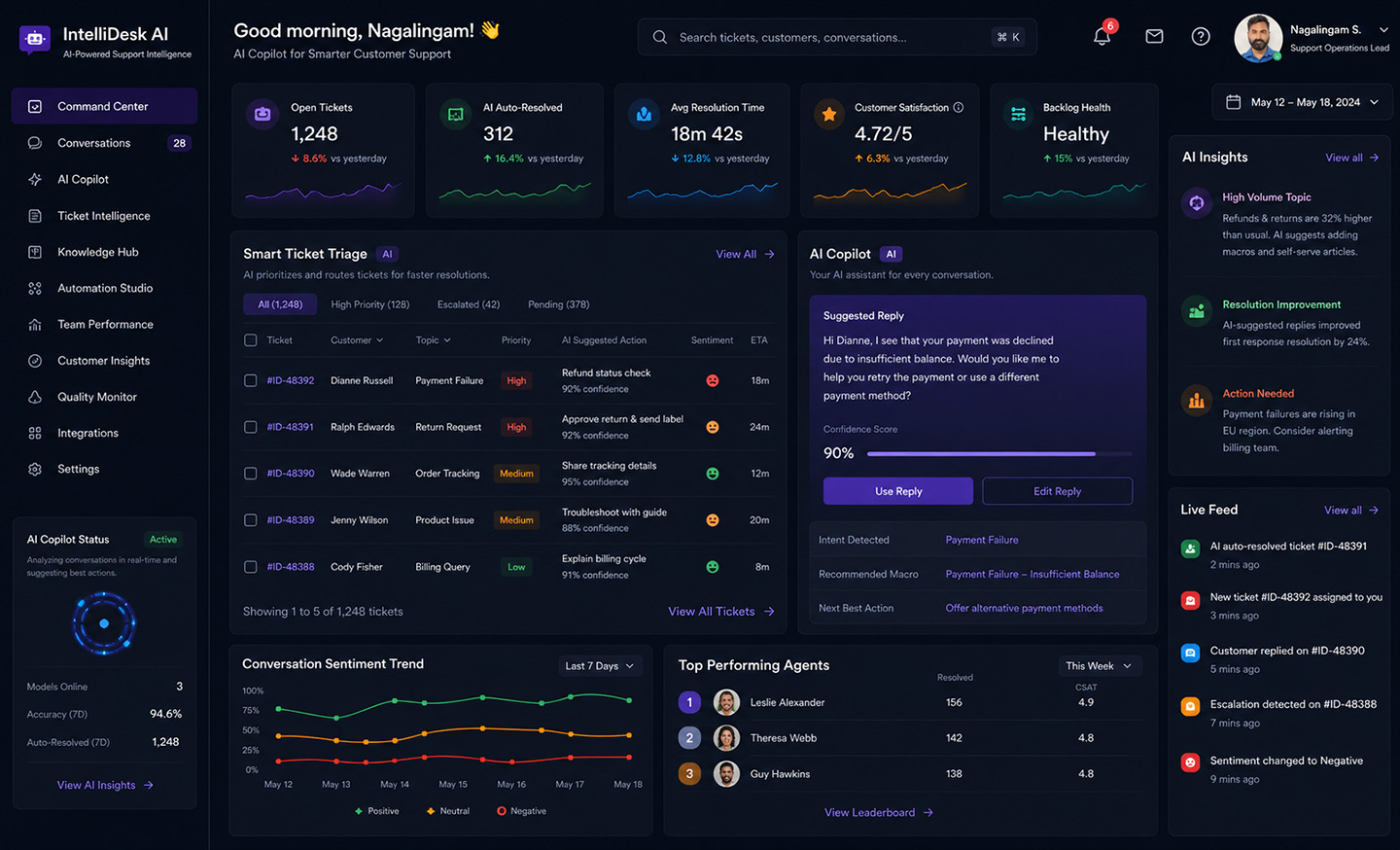Click the Confidence Score 90% progress bar

click(x=999, y=453)
